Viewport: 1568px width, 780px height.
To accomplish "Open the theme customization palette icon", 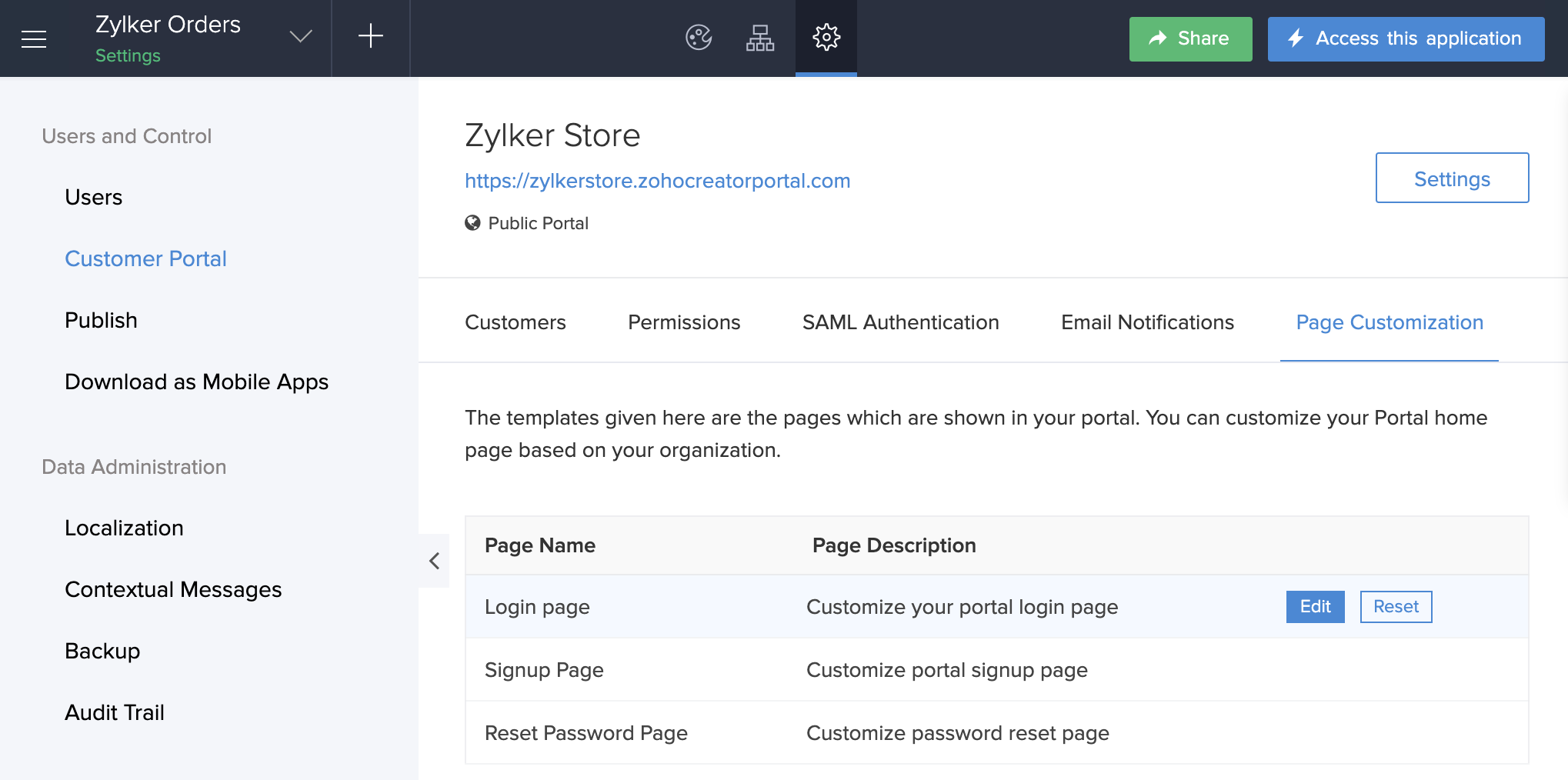I will coord(697,36).
